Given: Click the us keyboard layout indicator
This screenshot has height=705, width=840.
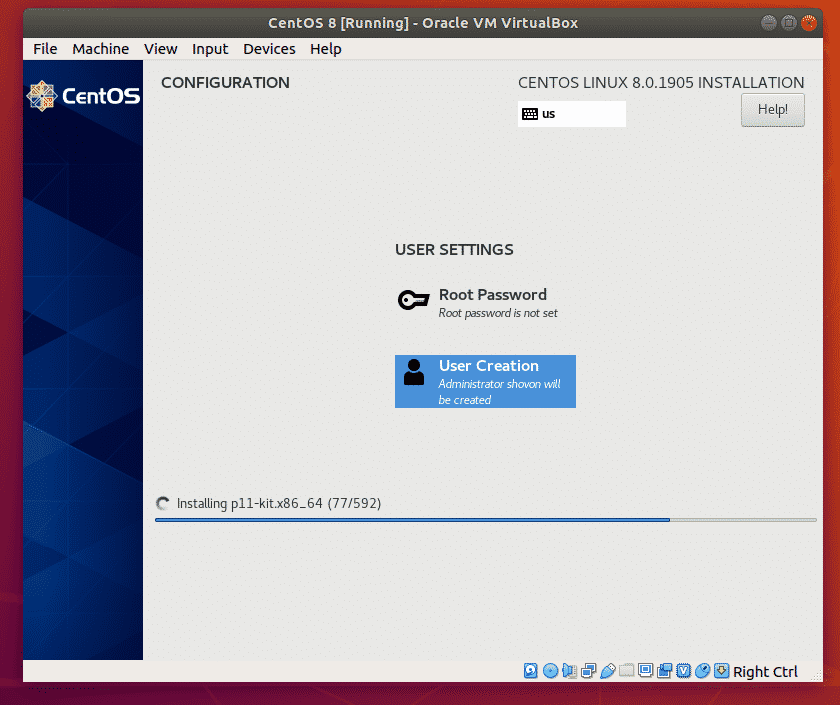Looking at the screenshot, I should [572, 114].
